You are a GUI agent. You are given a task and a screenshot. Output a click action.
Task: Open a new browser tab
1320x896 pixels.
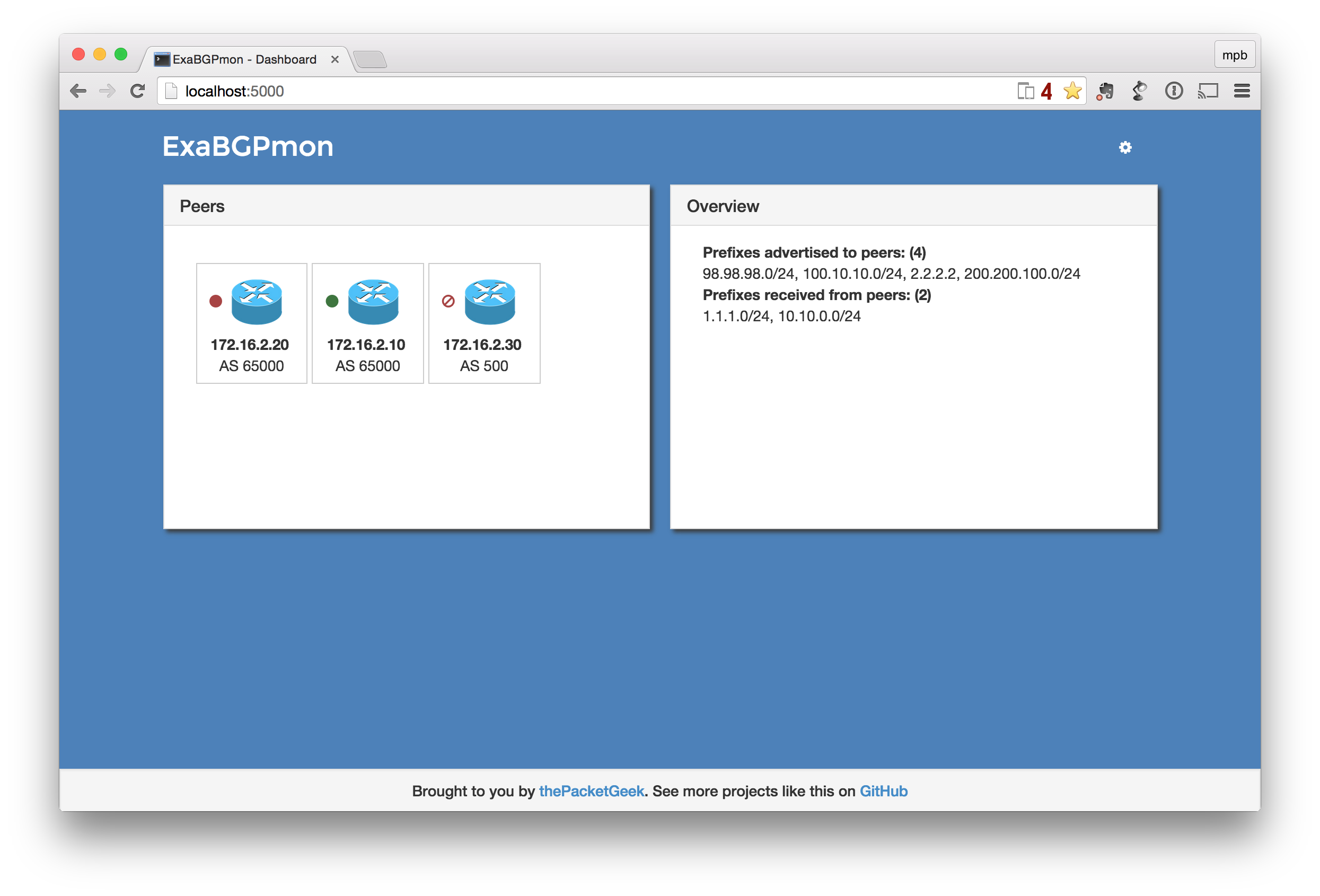pyautogui.click(x=370, y=60)
